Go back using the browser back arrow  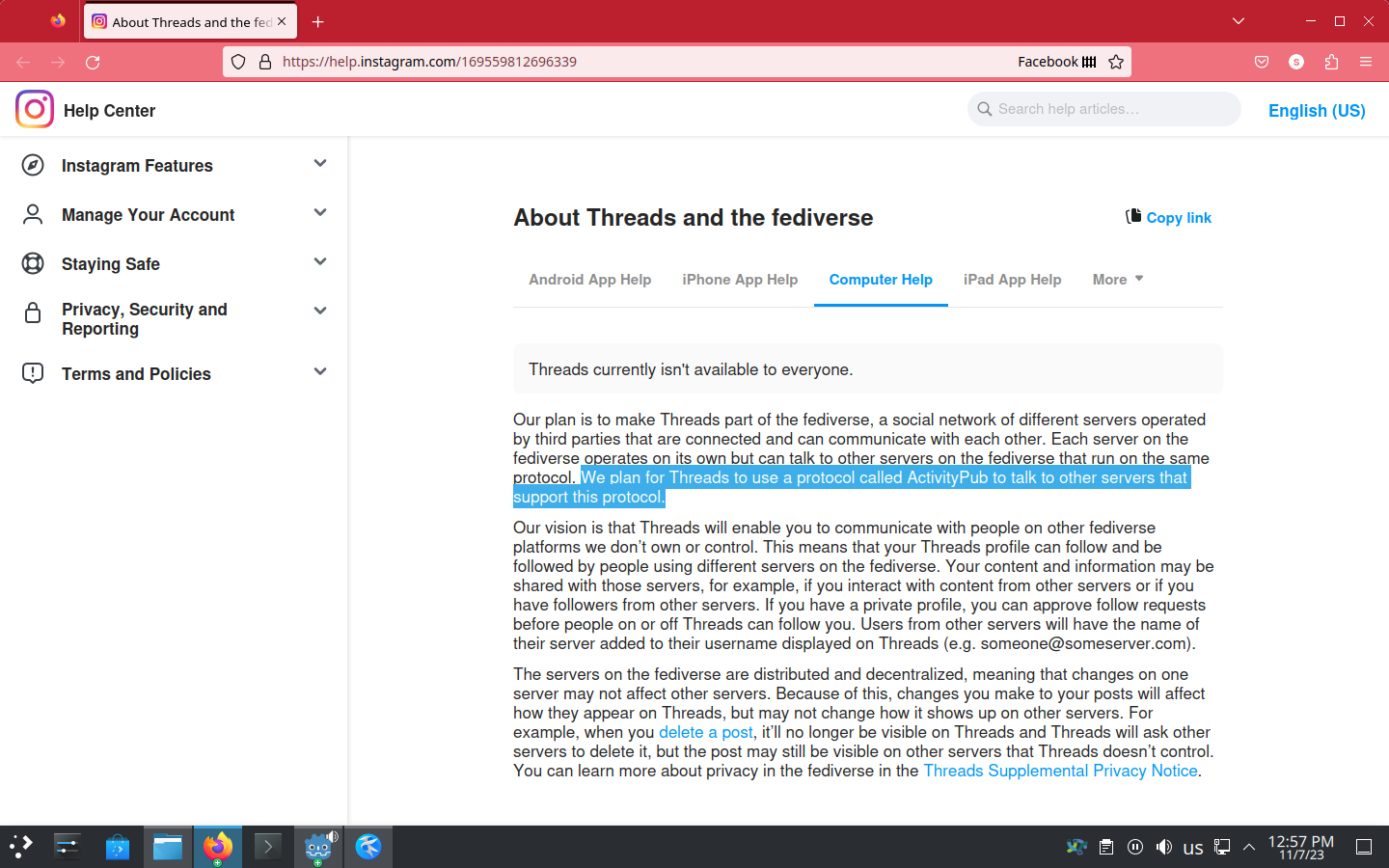23,62
